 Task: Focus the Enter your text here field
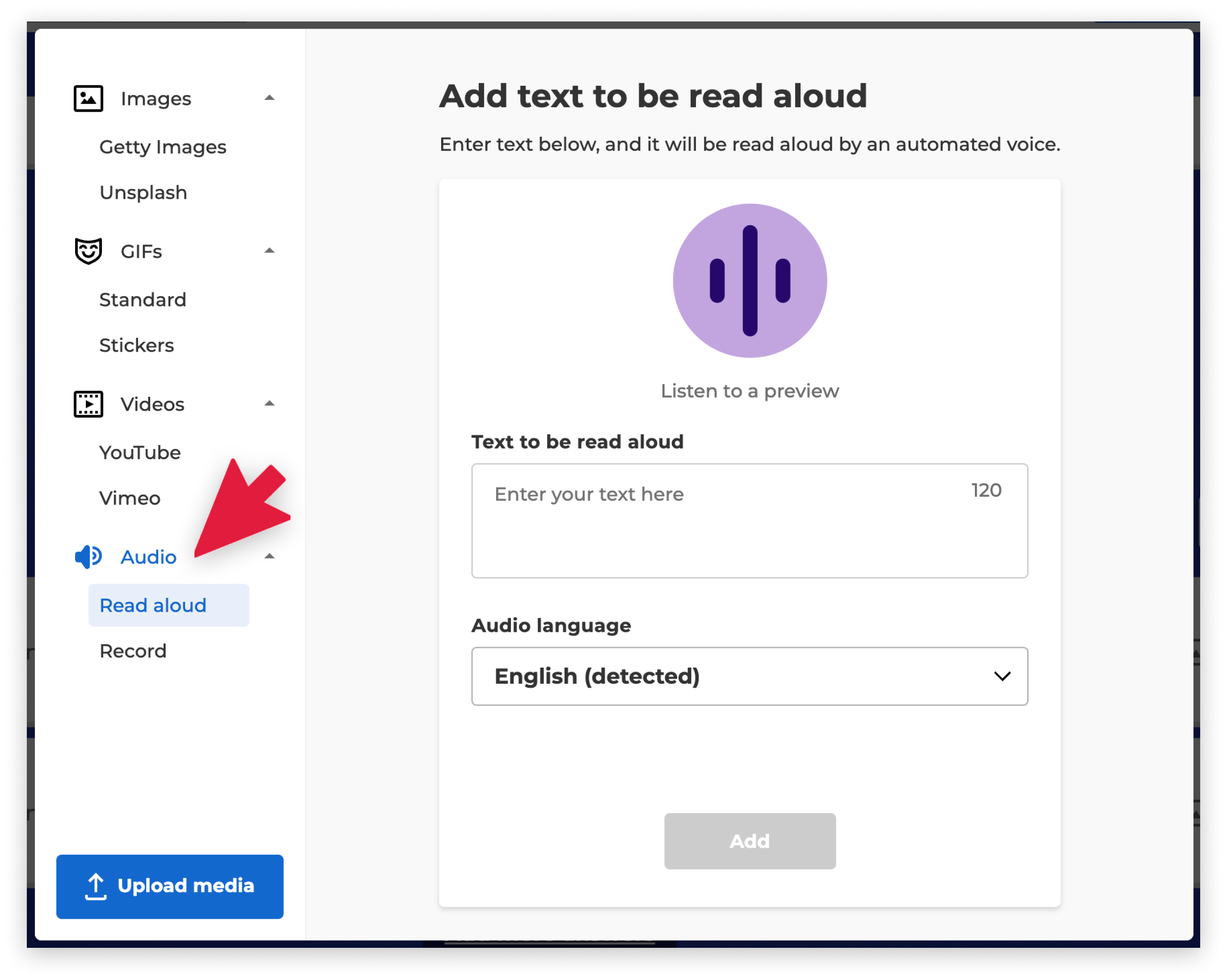point(750,521)
